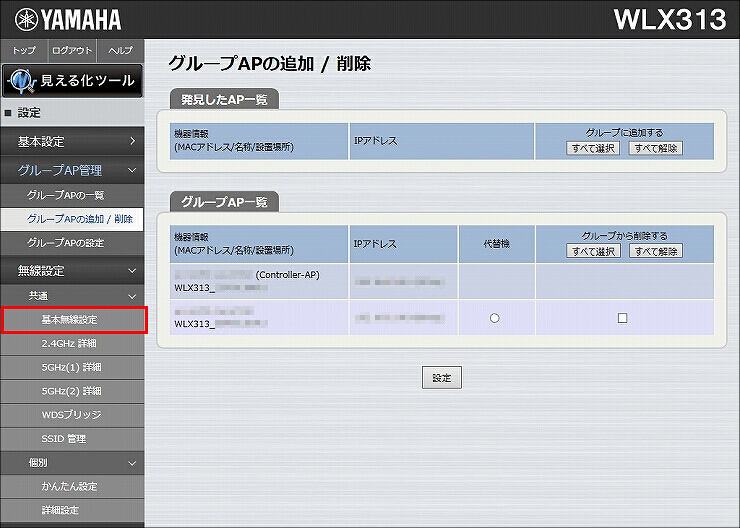The image size is (740, 528).
Task: Expand 基本設定 menu section
Action: tap(72, 141)
